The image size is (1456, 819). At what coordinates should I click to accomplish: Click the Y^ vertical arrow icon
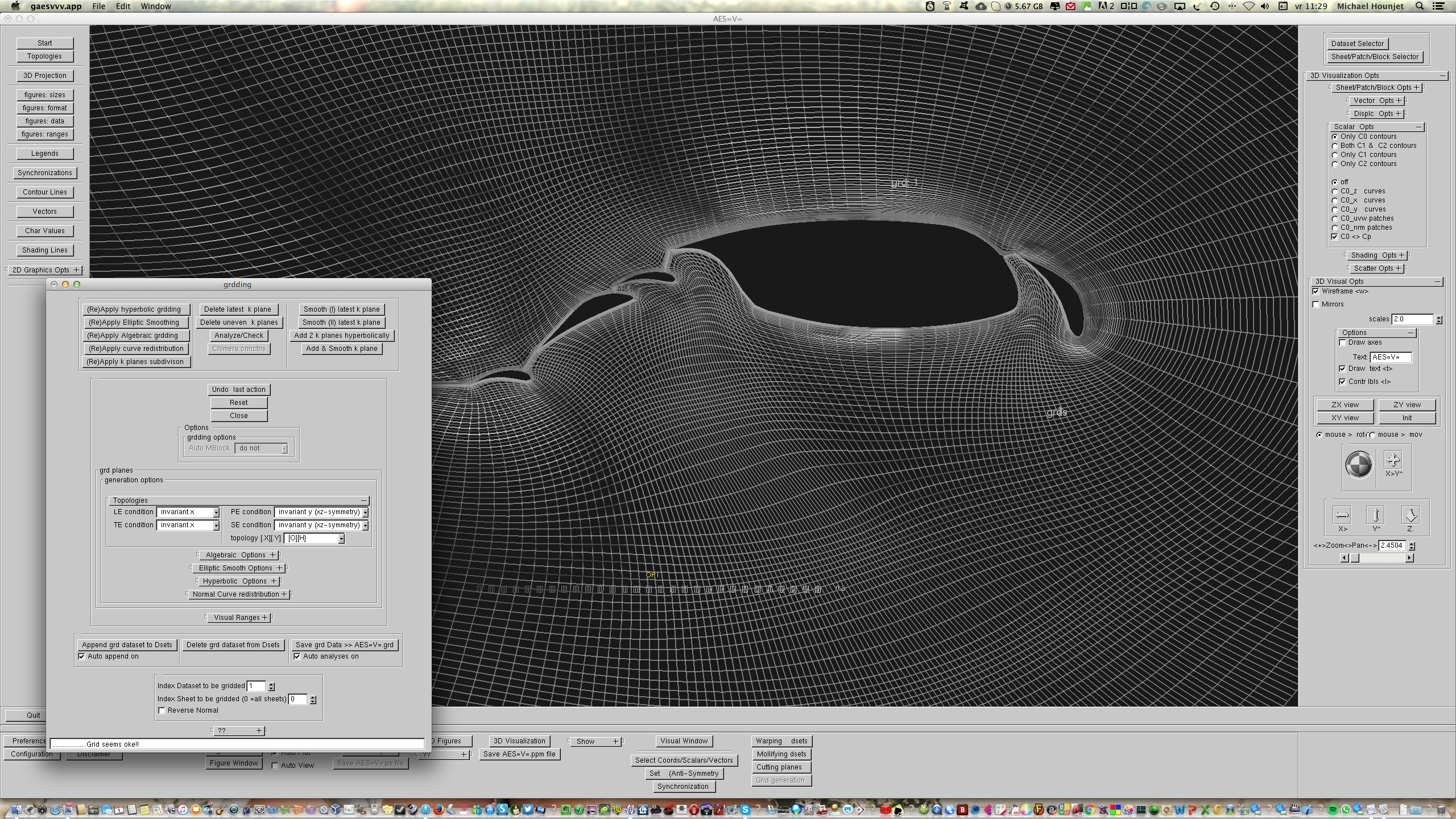click(1376, 515)
